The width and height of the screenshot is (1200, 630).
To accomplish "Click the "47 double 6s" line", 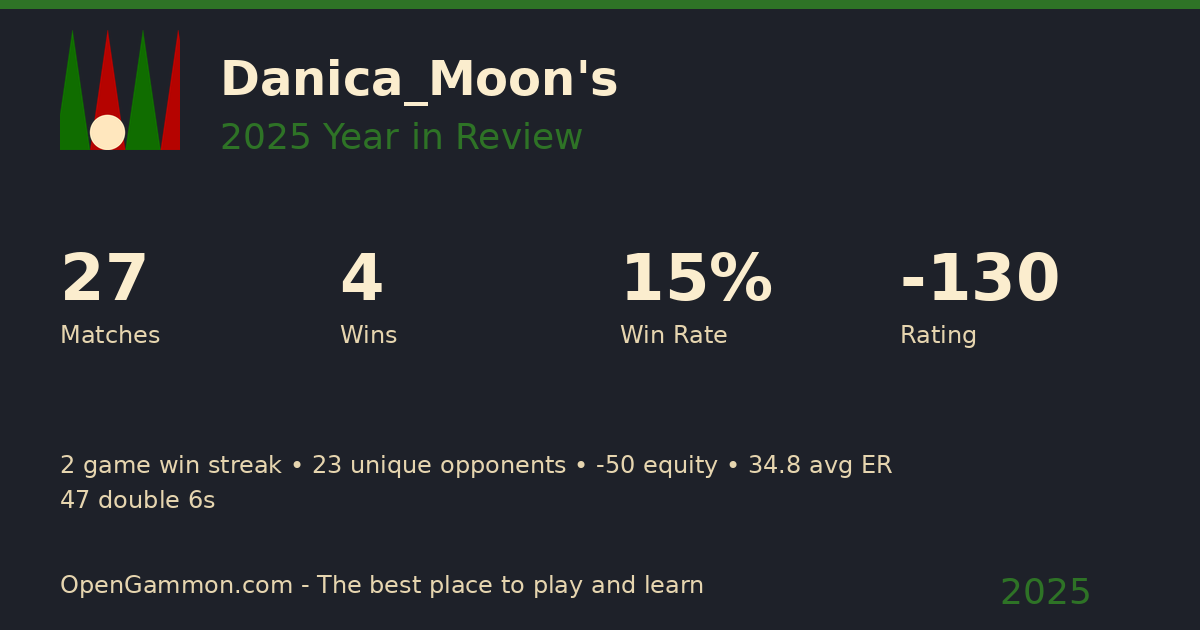I will click(x=137, y=501).
